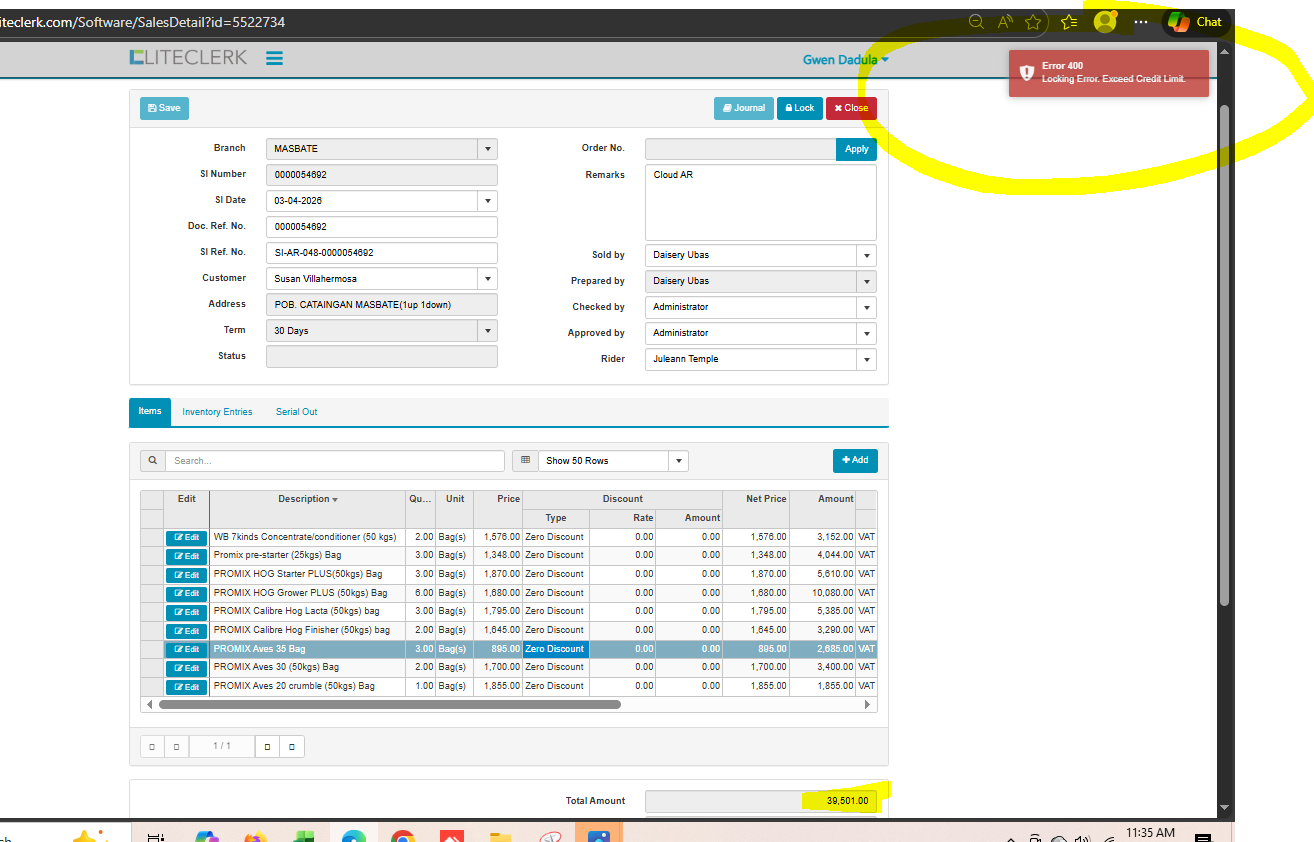
Task: Switch to the Inventory Entries tab
Action: pos(217,412)
